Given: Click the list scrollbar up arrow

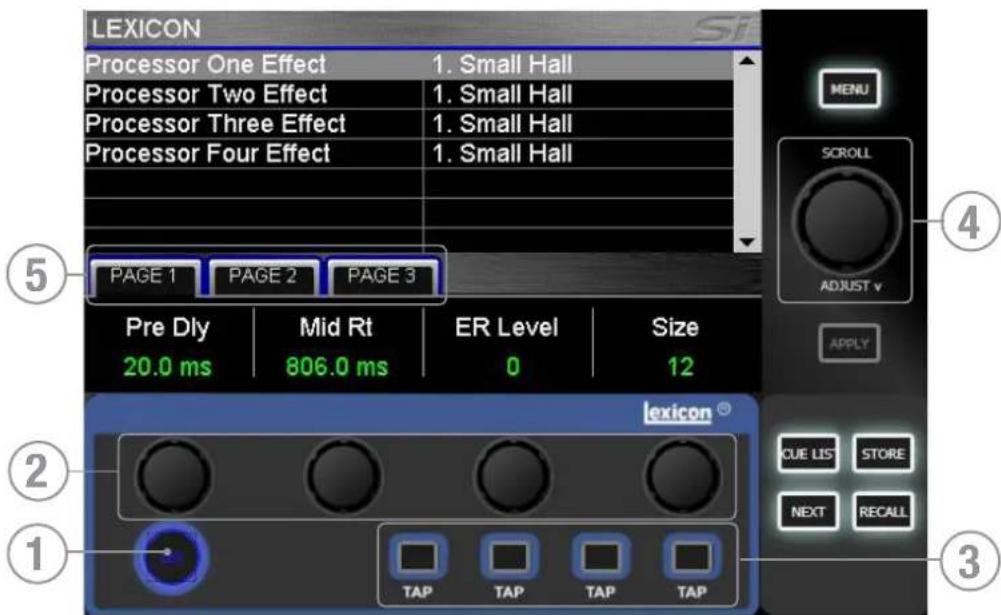Looking at the screenshot, I should (746, 61).
